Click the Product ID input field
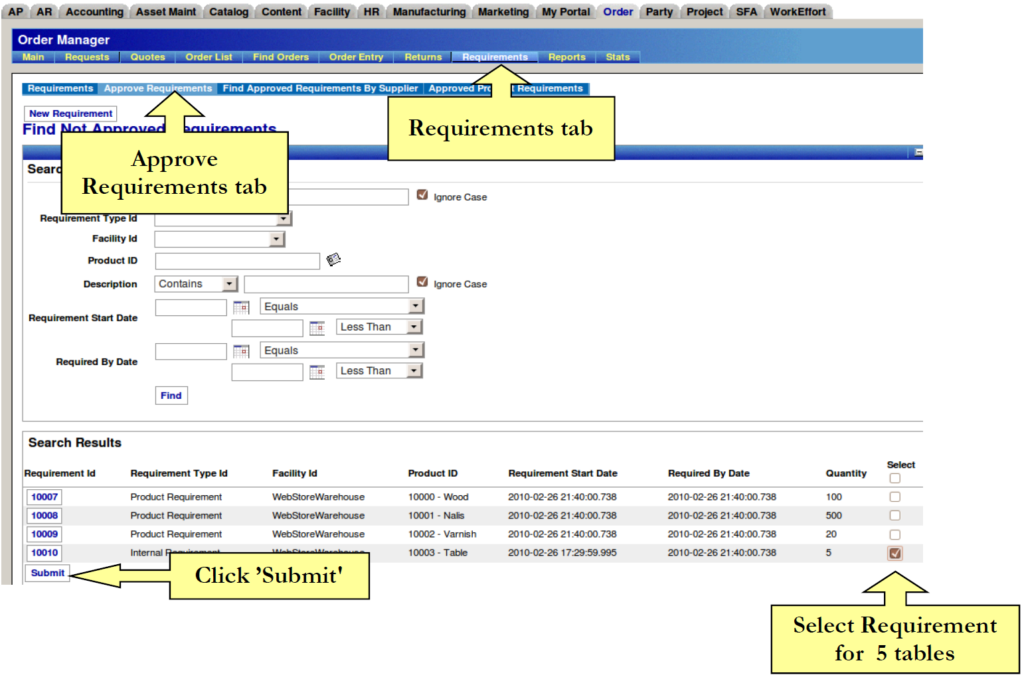The height and width of the screenshot is (677, 1024). [x=237, y=261]
